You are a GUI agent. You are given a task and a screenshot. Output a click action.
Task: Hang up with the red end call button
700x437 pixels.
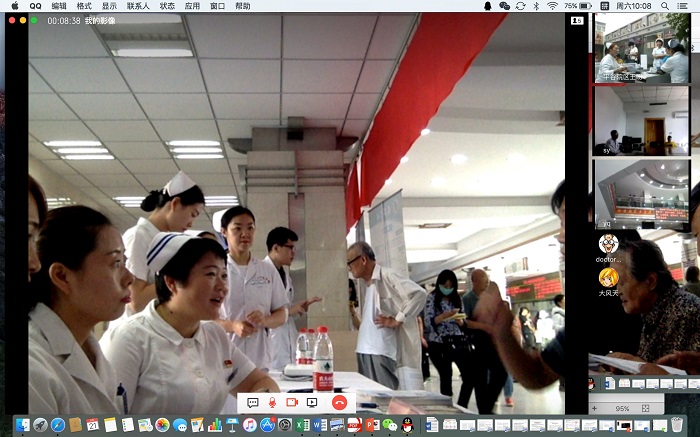(x=339, y=402)
